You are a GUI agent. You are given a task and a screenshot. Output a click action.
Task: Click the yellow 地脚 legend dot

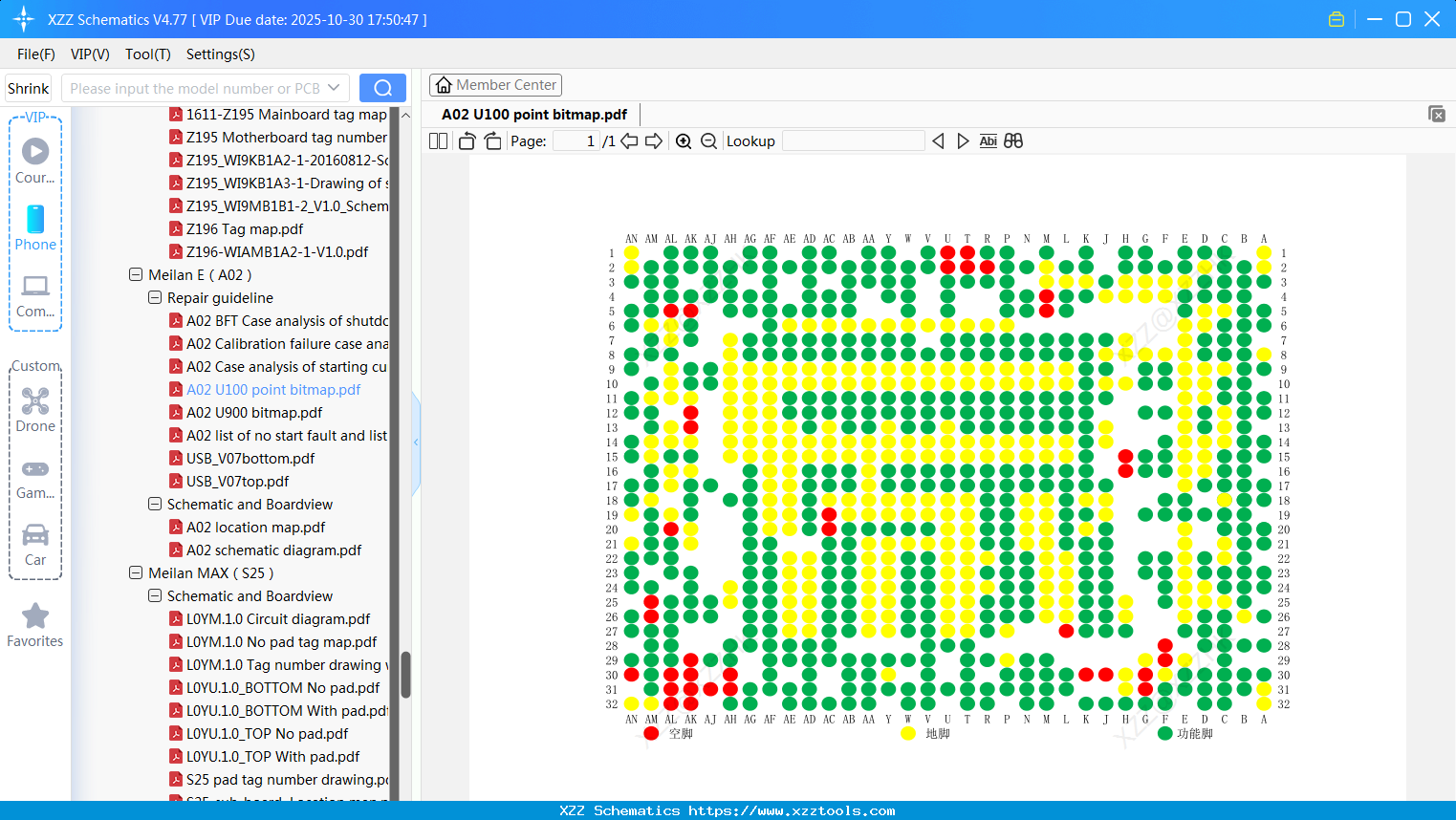tap(908, 734)
